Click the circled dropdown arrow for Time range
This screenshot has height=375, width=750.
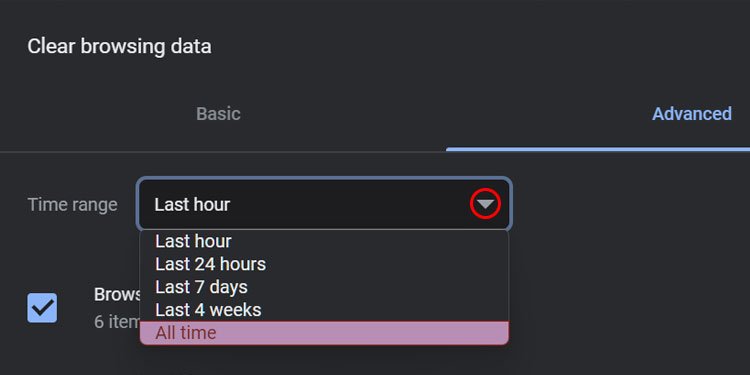tap(485, 204)
